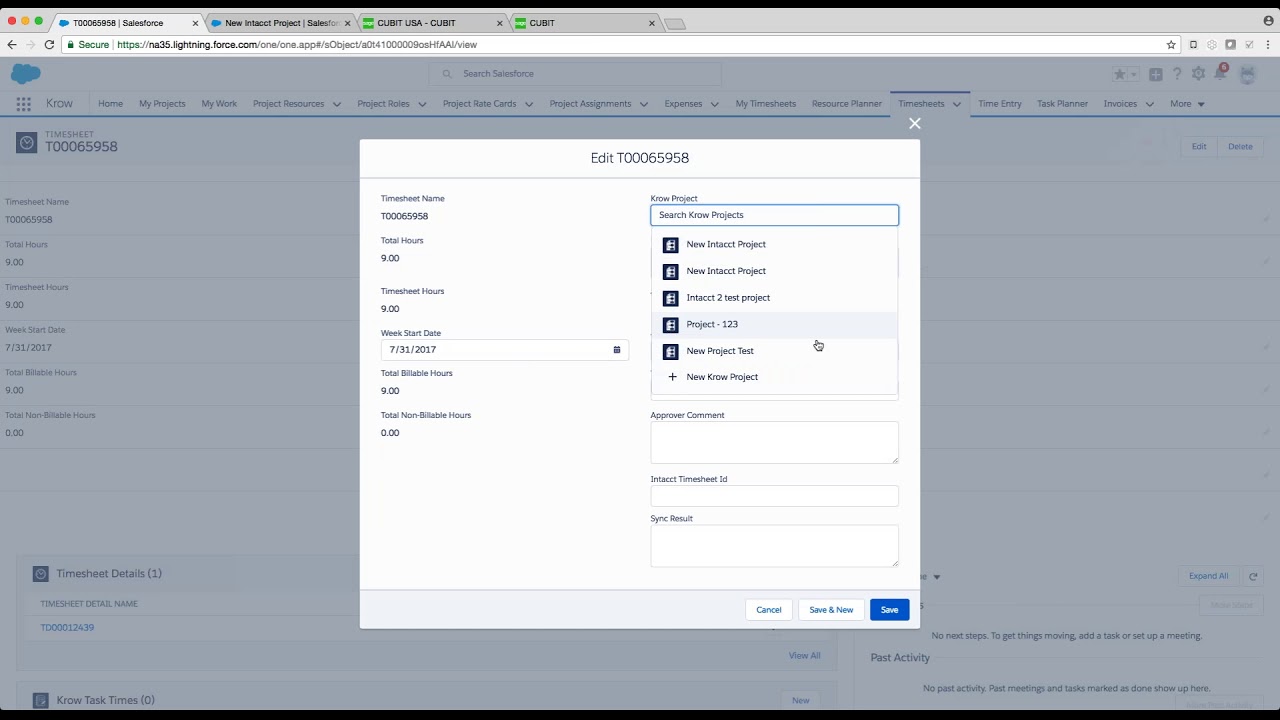1280x720 pixels.
Task: Refresh the activity panel using refresh icon
Action: [x=1253, y=576]
